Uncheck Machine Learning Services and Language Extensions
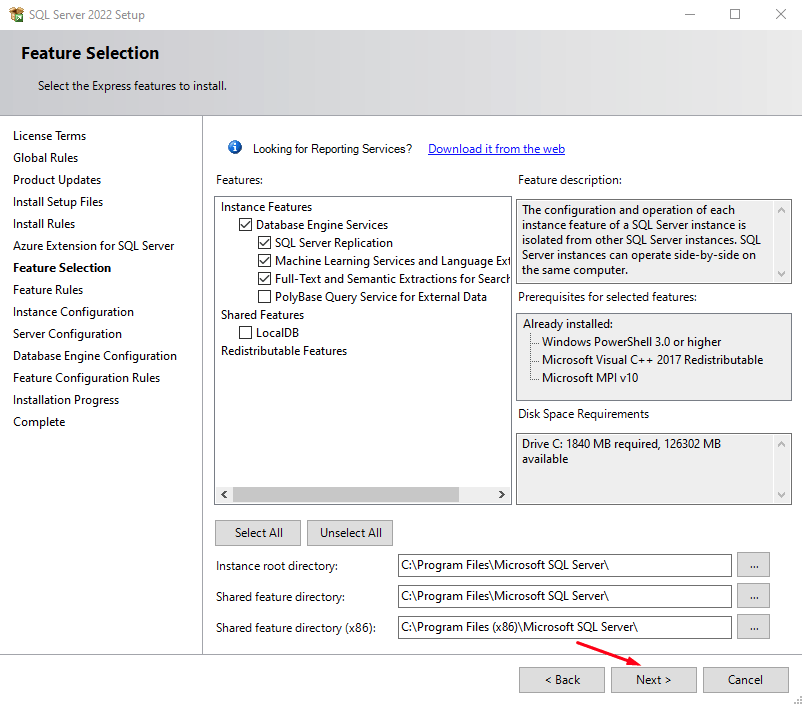Screen dimensions: 802x705 264,260
